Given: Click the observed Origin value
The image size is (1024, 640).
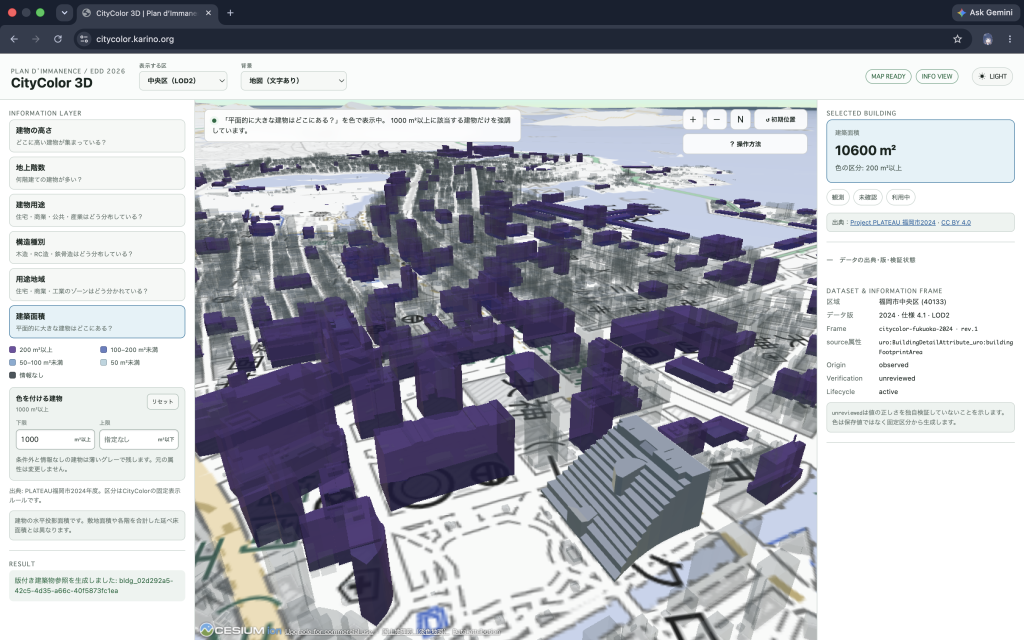Looking at the screenshot, I should [x=893, y=365].
